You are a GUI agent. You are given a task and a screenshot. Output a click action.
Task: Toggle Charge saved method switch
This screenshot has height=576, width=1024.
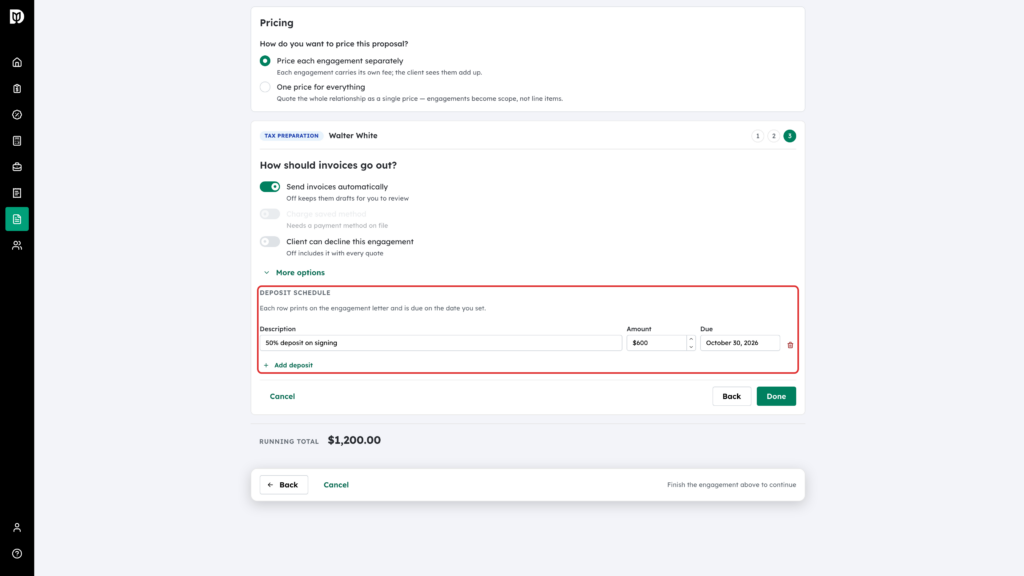point(270,214)
